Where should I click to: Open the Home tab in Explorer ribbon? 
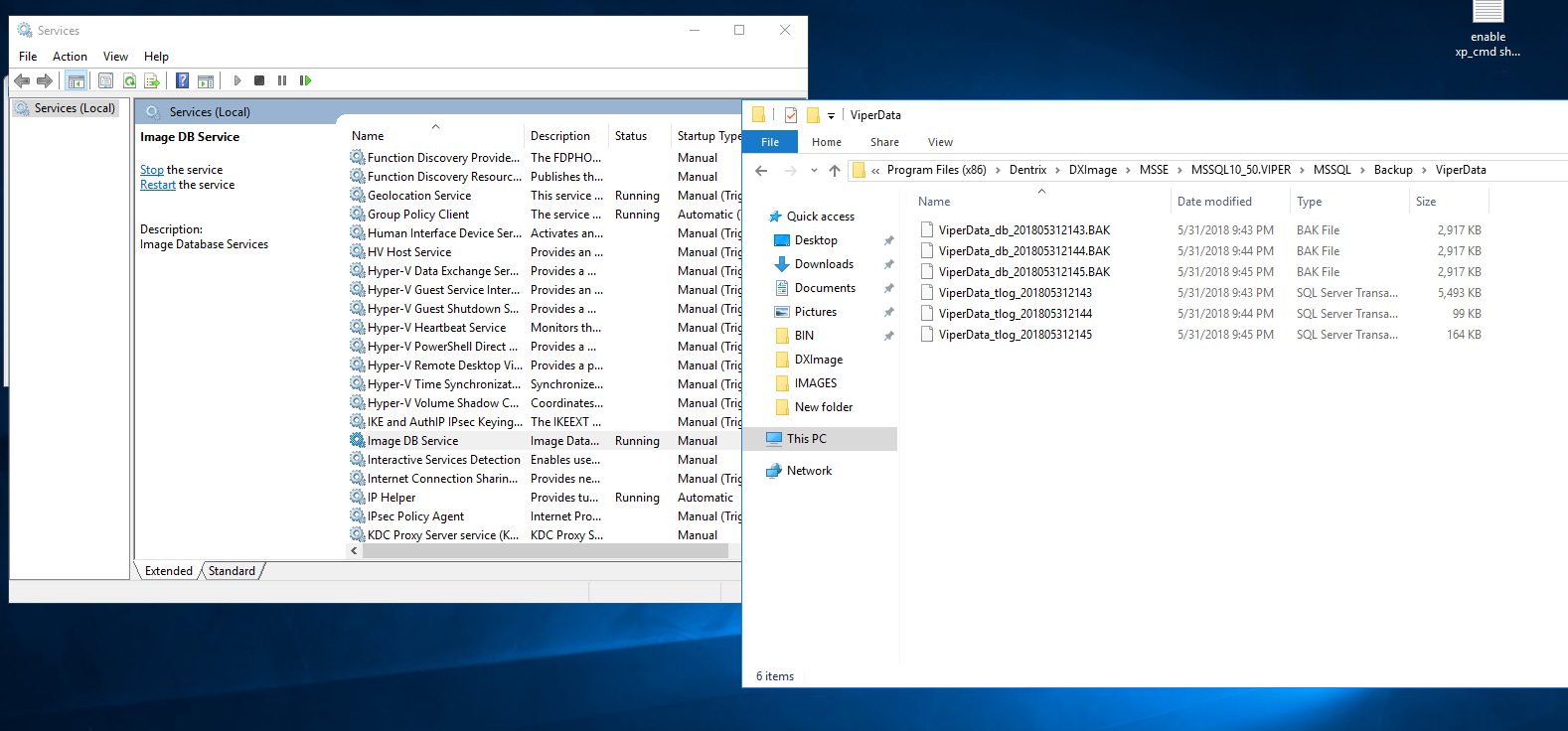pos(827,142)
